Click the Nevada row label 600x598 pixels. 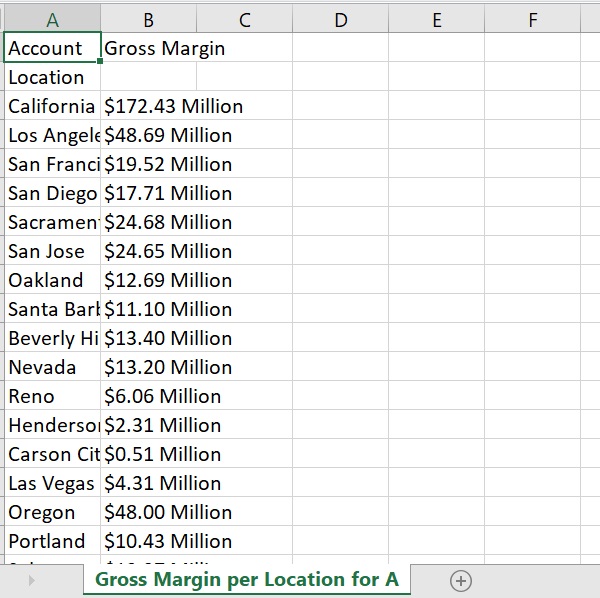coord(52,367)
